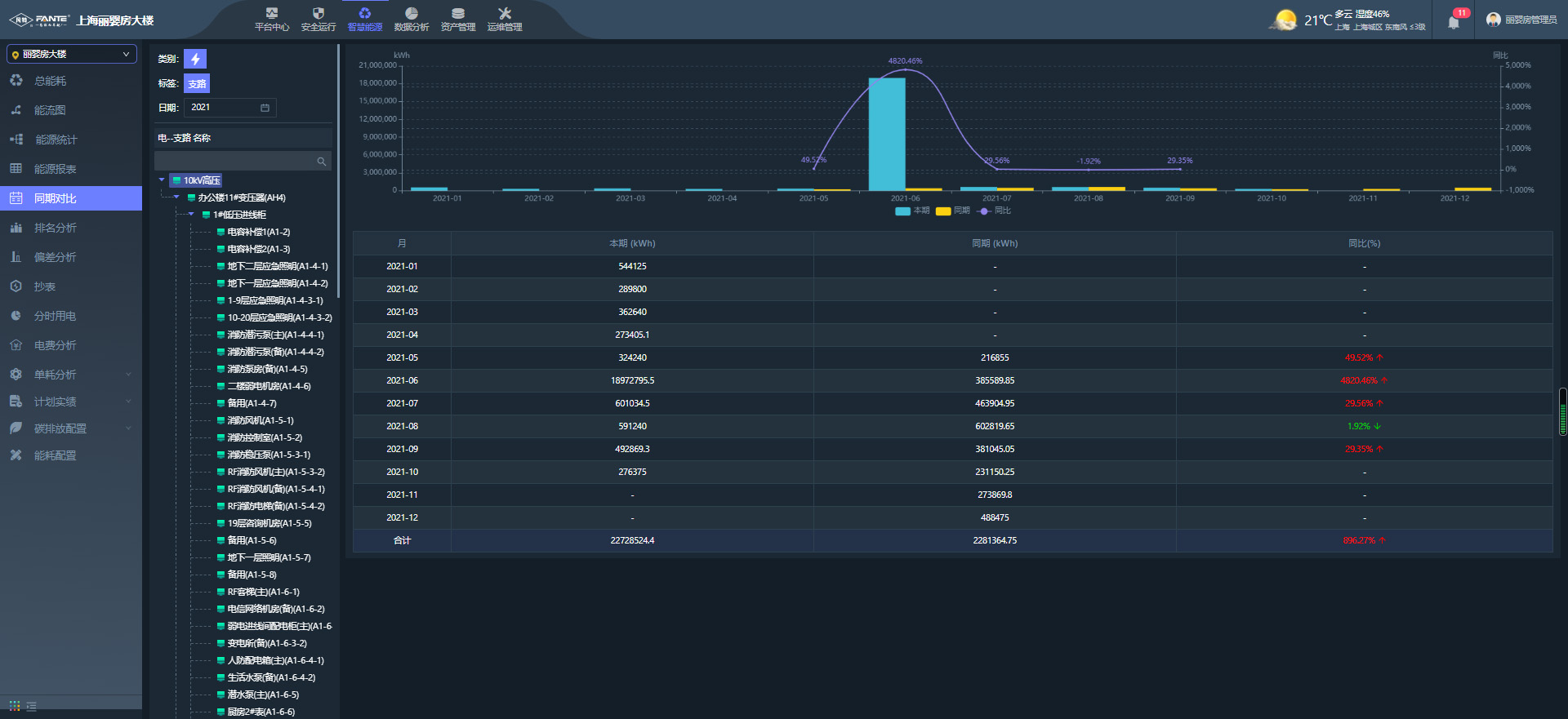
Task: Toggle 本期 series in chart legend
Action: [911, 211]
